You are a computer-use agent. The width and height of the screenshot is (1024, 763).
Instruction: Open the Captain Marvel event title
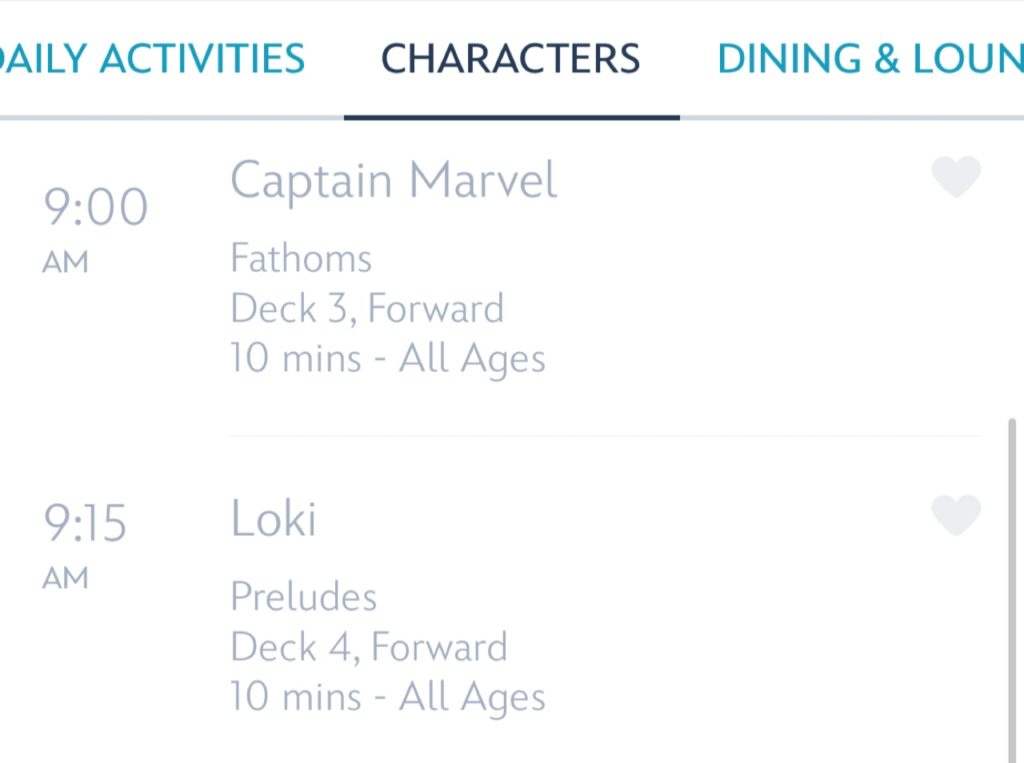[393, 182]
